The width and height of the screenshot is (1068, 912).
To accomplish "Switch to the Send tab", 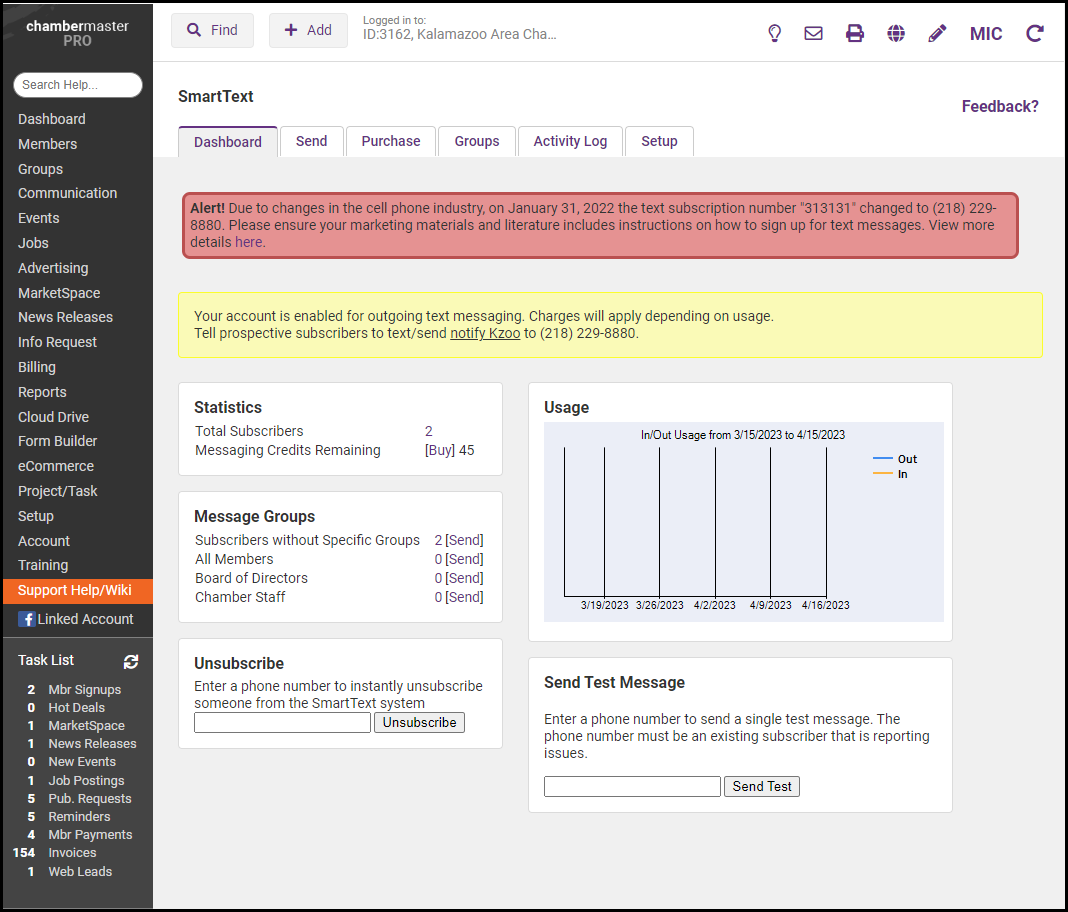I will coord(311,141).
